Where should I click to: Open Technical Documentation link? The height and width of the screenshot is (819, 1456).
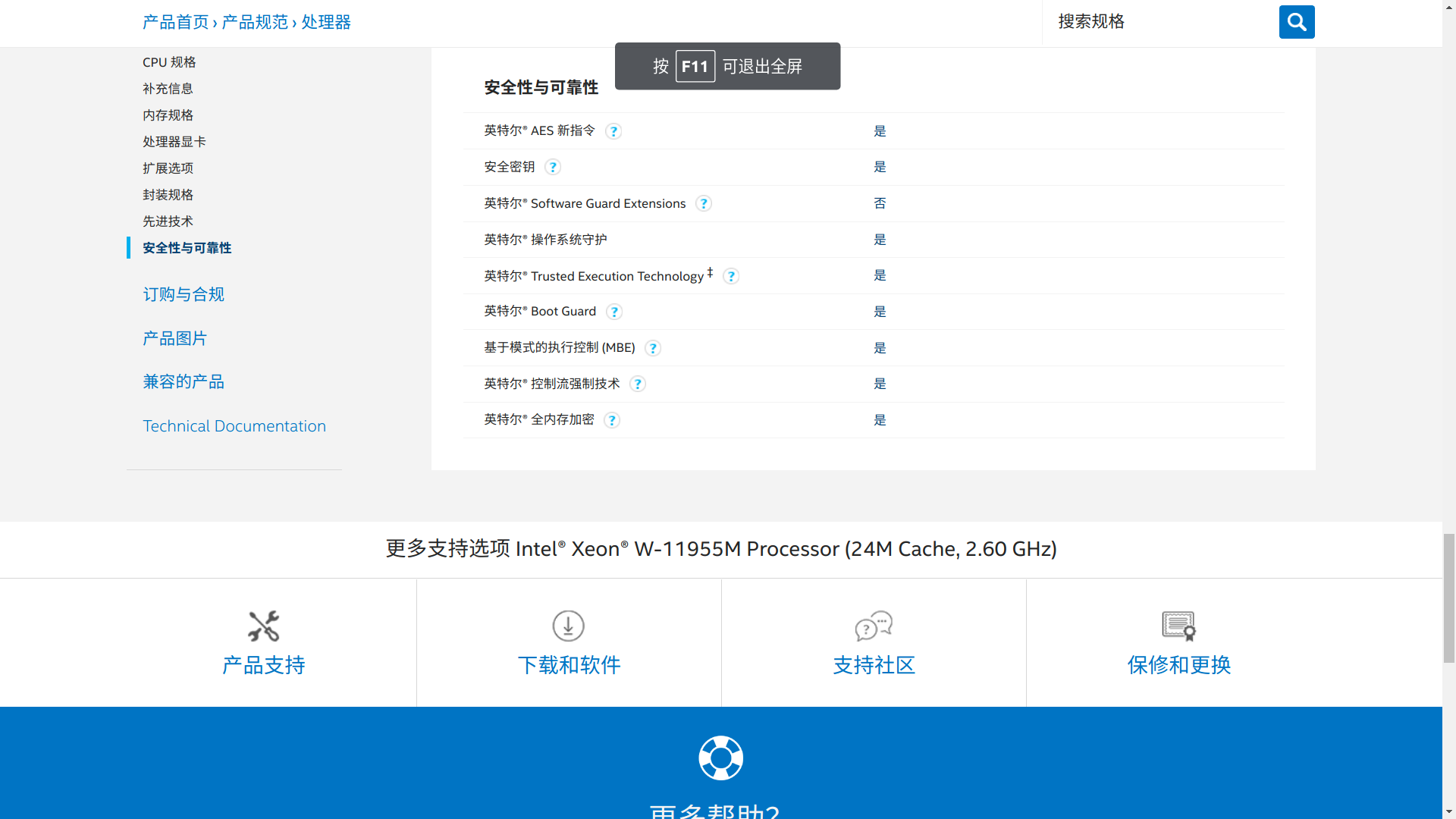(x=234, y=426)
